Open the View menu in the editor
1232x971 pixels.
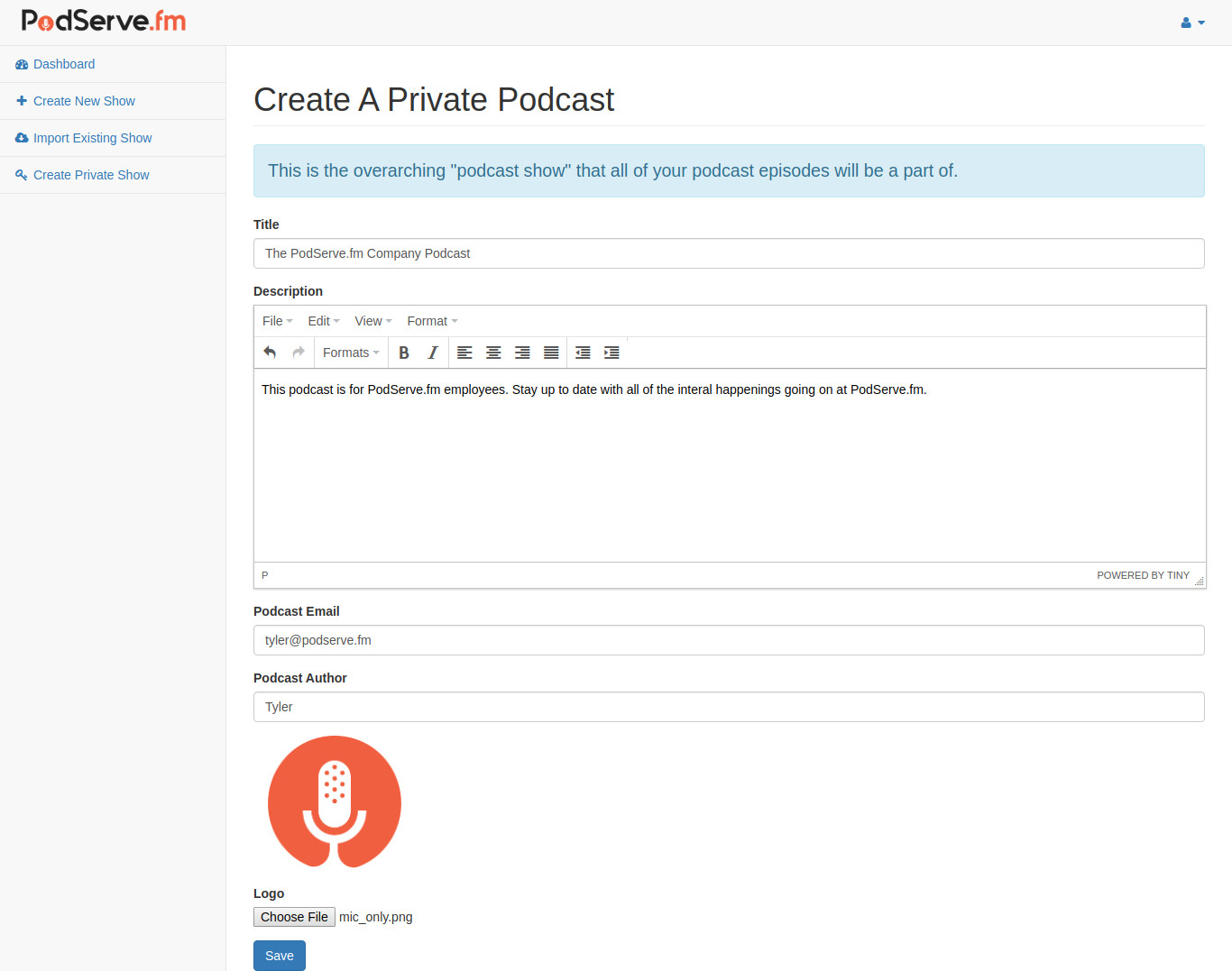[x=373, y=321]
